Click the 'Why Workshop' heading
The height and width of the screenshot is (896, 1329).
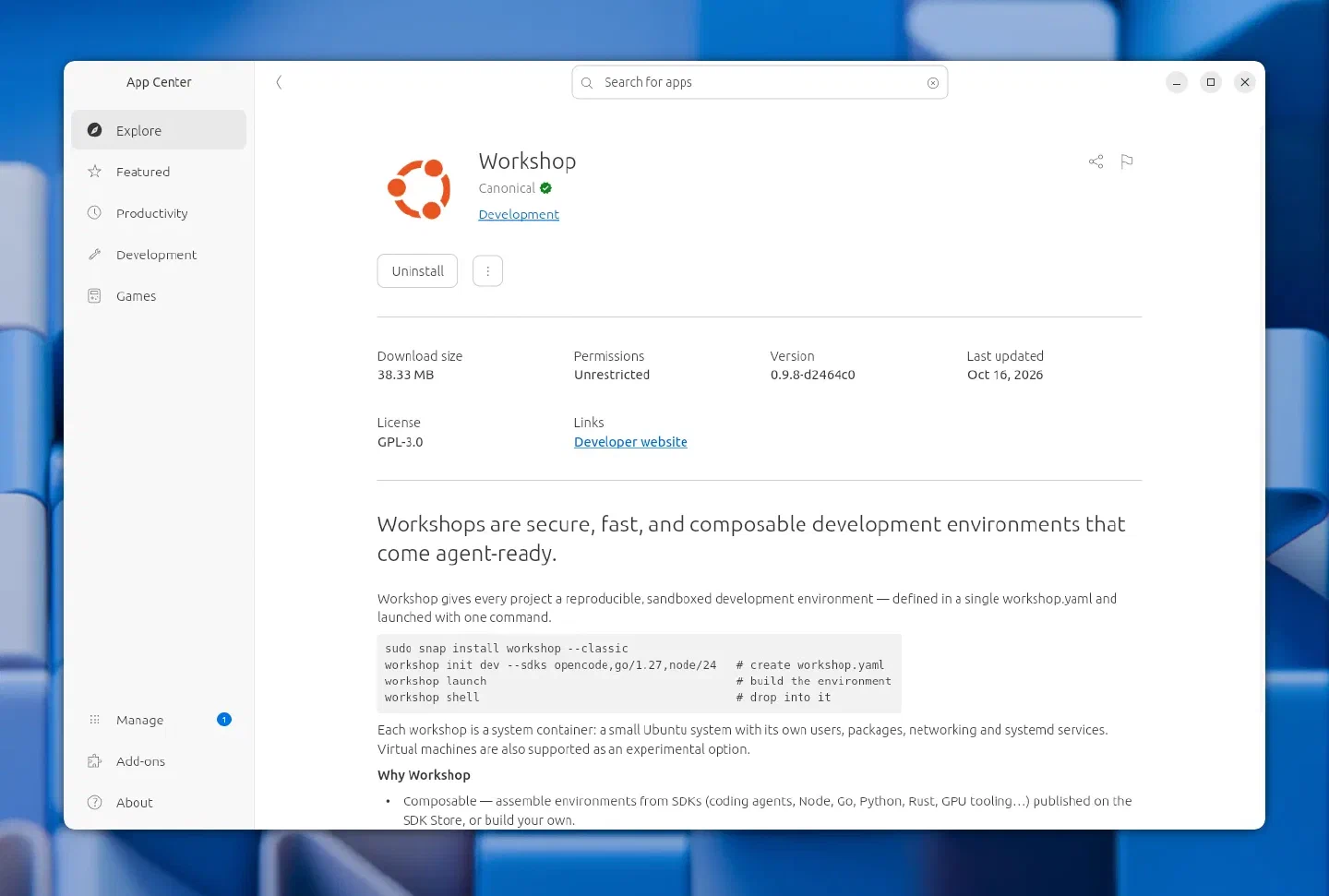424,775
